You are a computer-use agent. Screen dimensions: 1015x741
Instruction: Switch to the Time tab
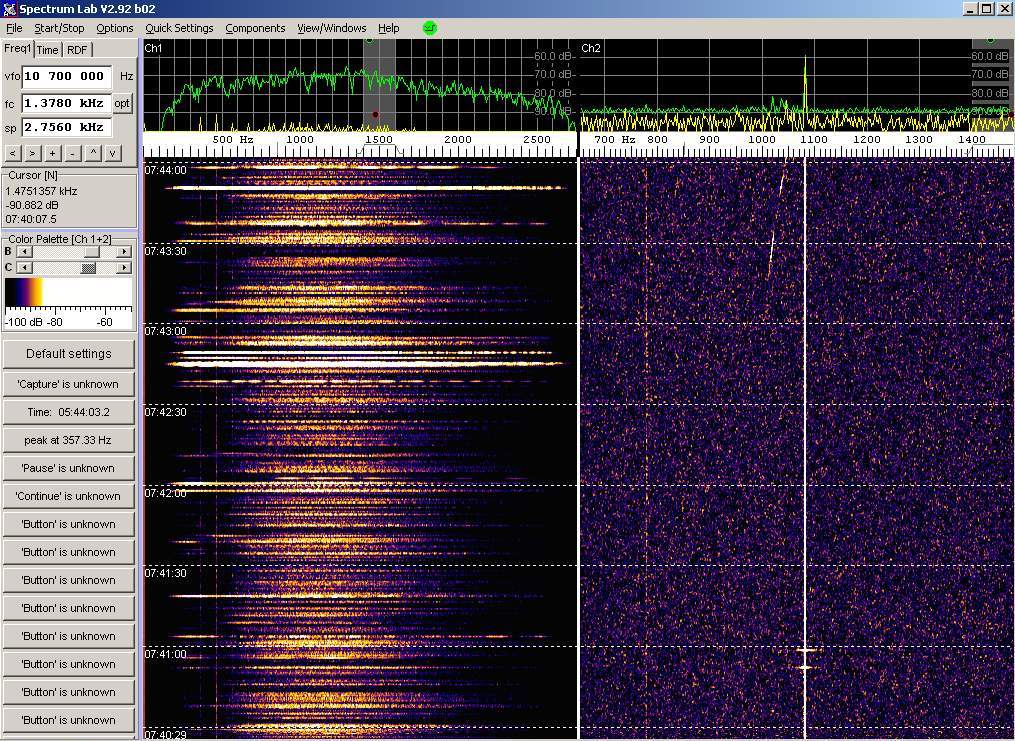[x=48, y=50]
